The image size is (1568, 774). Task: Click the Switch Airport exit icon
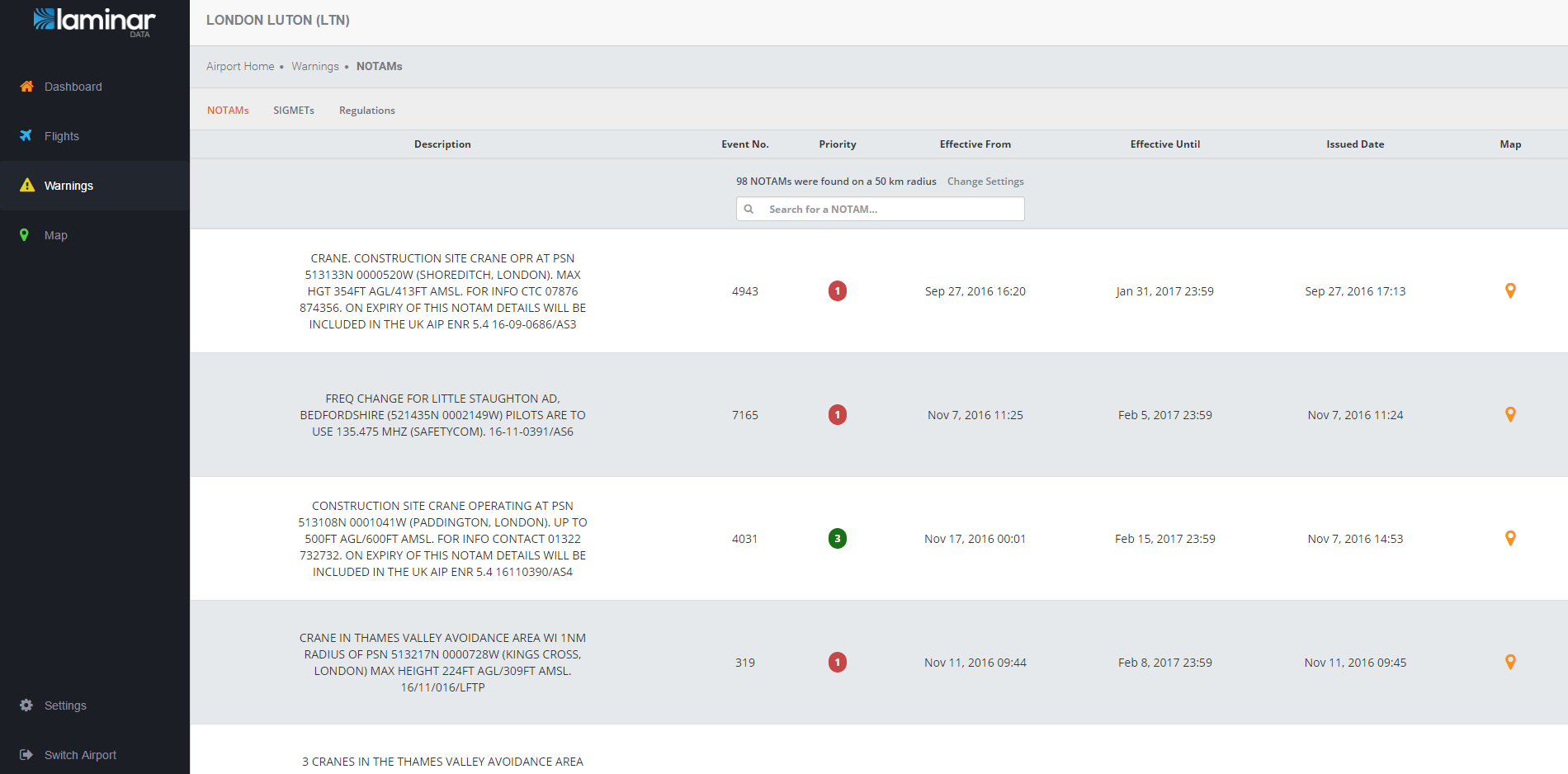pos(26,755)
